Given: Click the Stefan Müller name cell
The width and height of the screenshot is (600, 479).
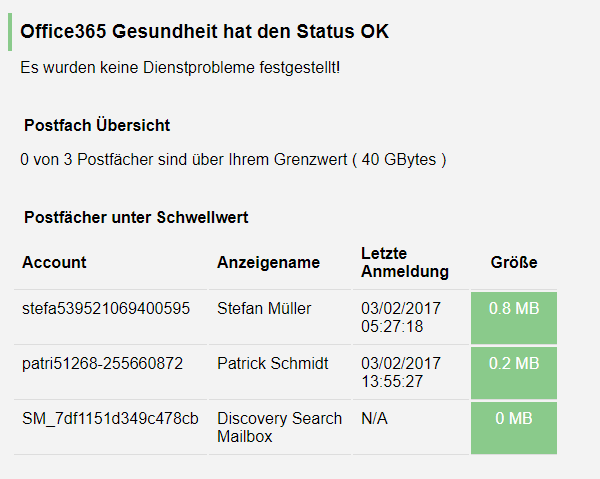Looking at the screenshot, I should (264, 308).
